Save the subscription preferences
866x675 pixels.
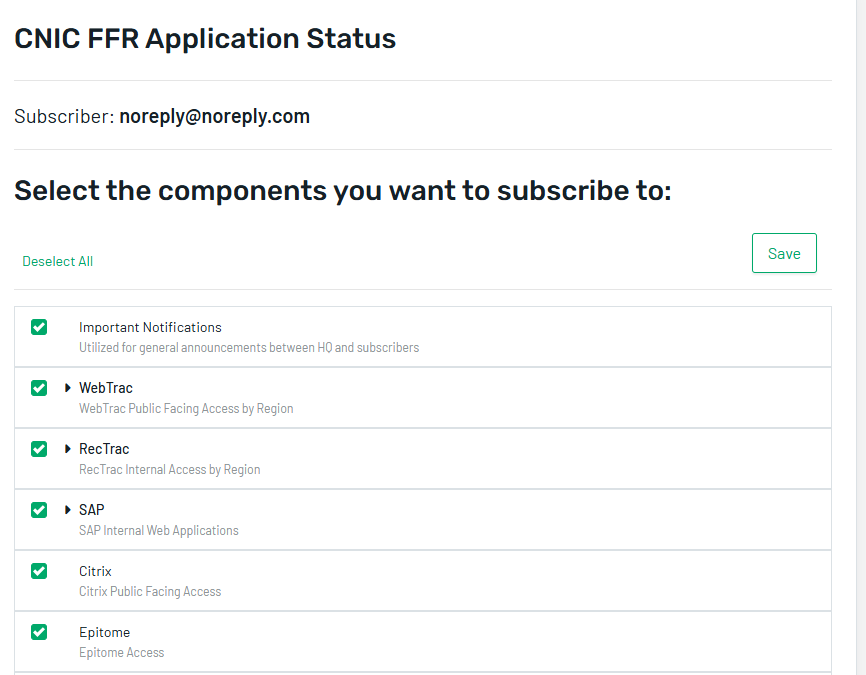[x=784, y=253]
